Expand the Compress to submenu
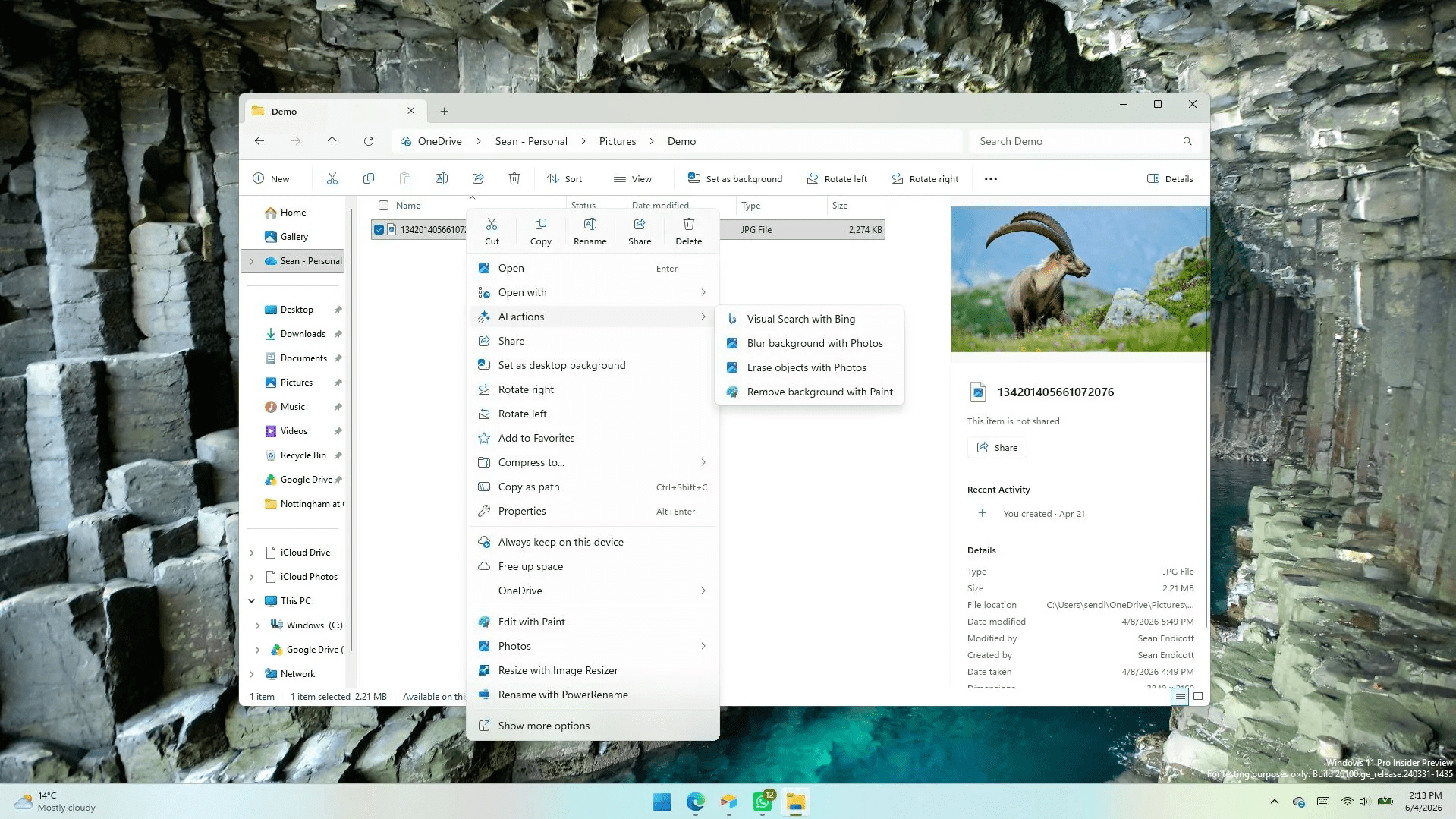 click(703, 462)
